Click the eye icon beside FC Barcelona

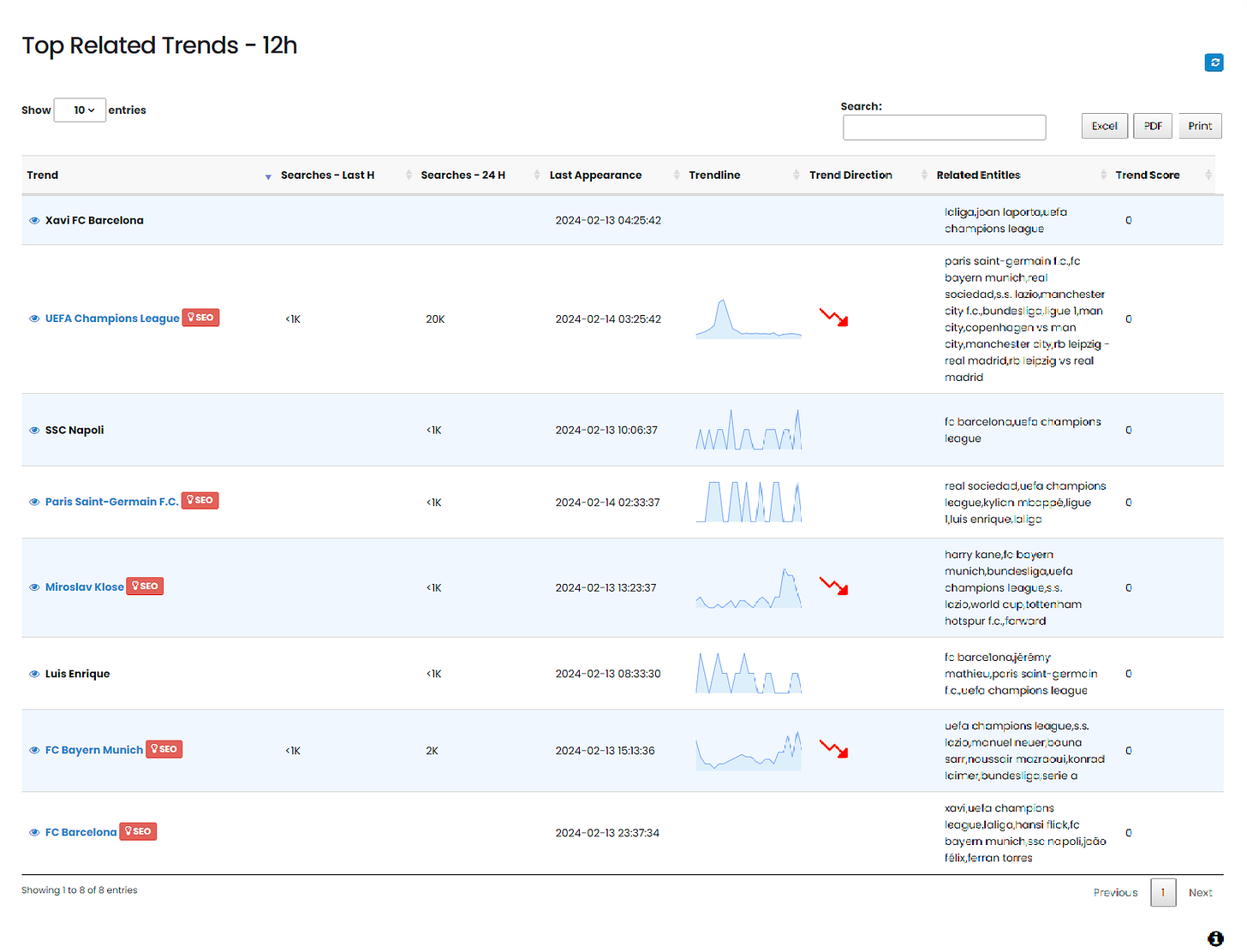[34, 833]
